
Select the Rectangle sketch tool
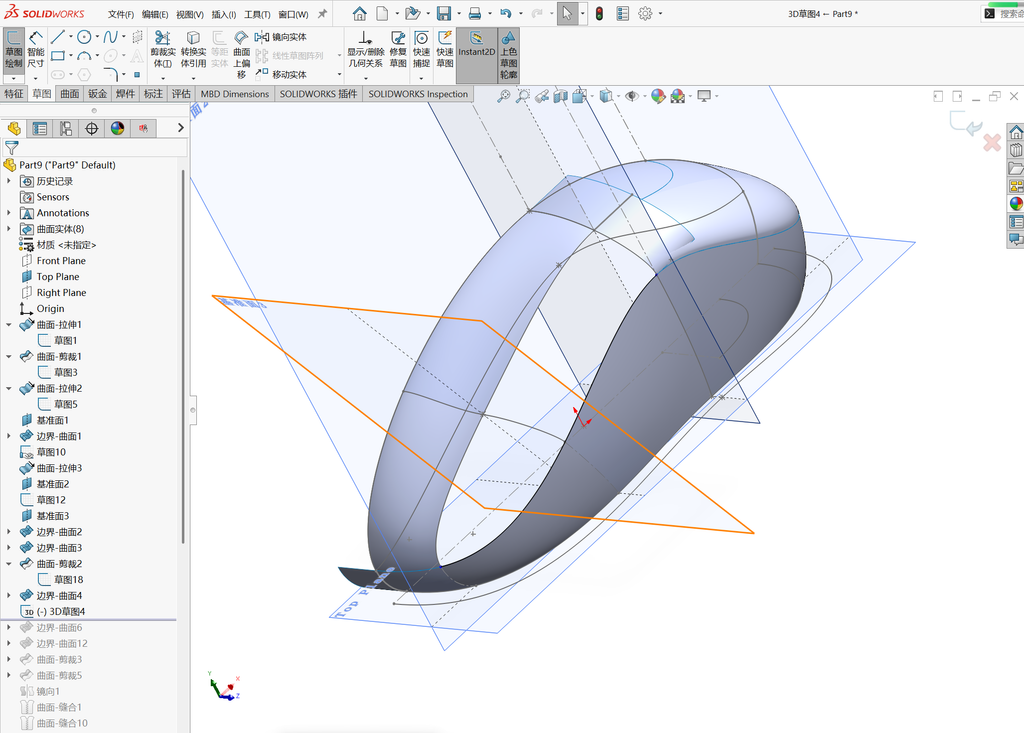[x=57, y=56]
